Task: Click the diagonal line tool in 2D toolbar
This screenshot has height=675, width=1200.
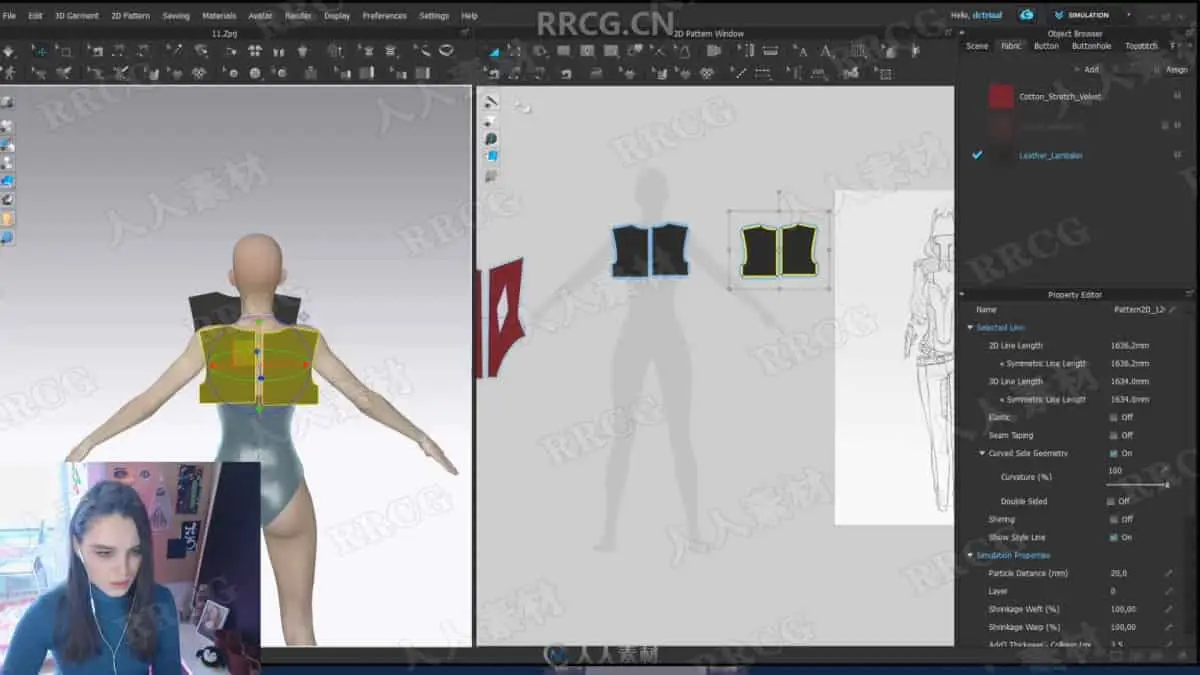Action: click(740, 73)
